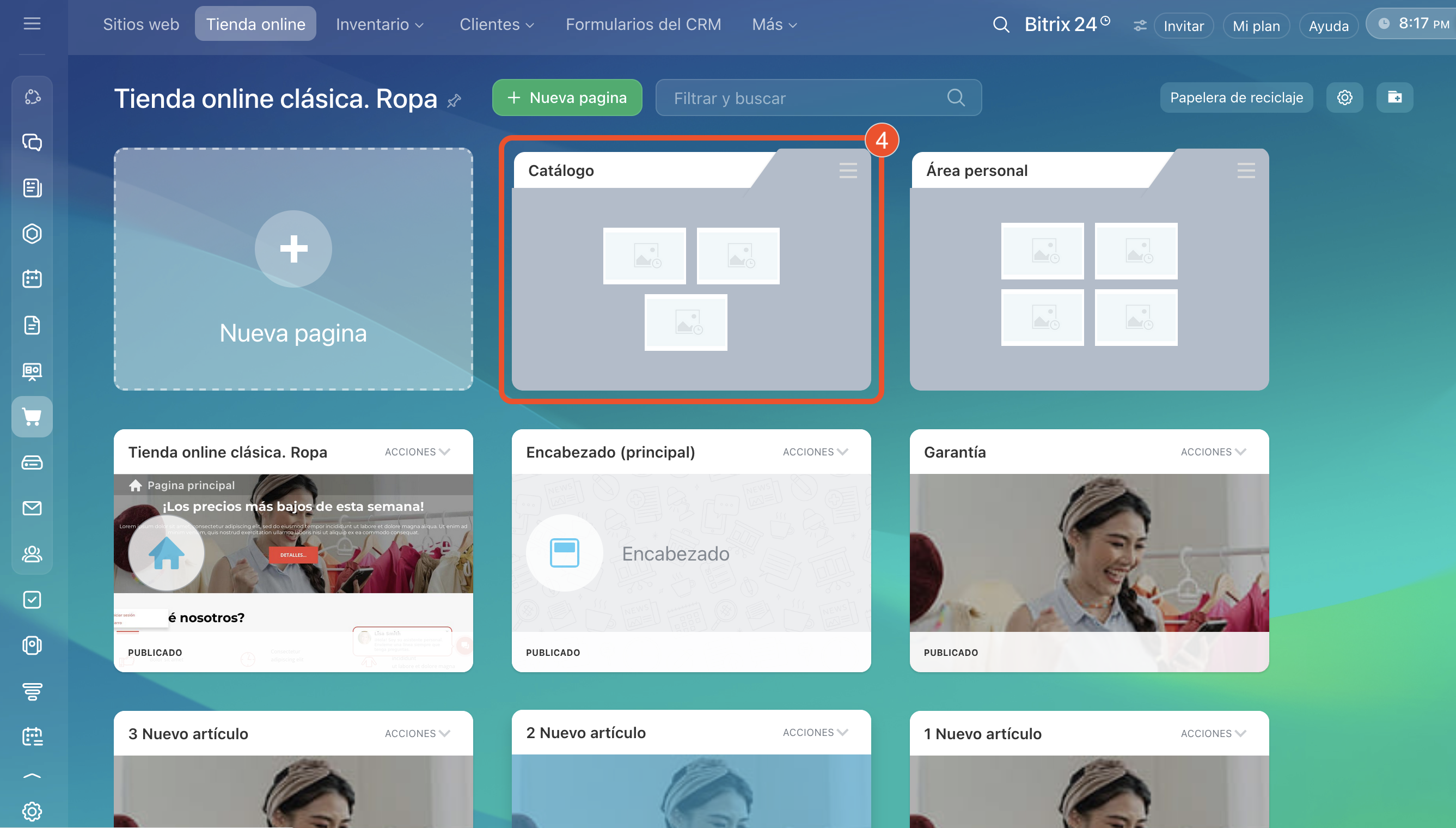
Task: Pin the page title with pin icon
Action: click(454, 101)
